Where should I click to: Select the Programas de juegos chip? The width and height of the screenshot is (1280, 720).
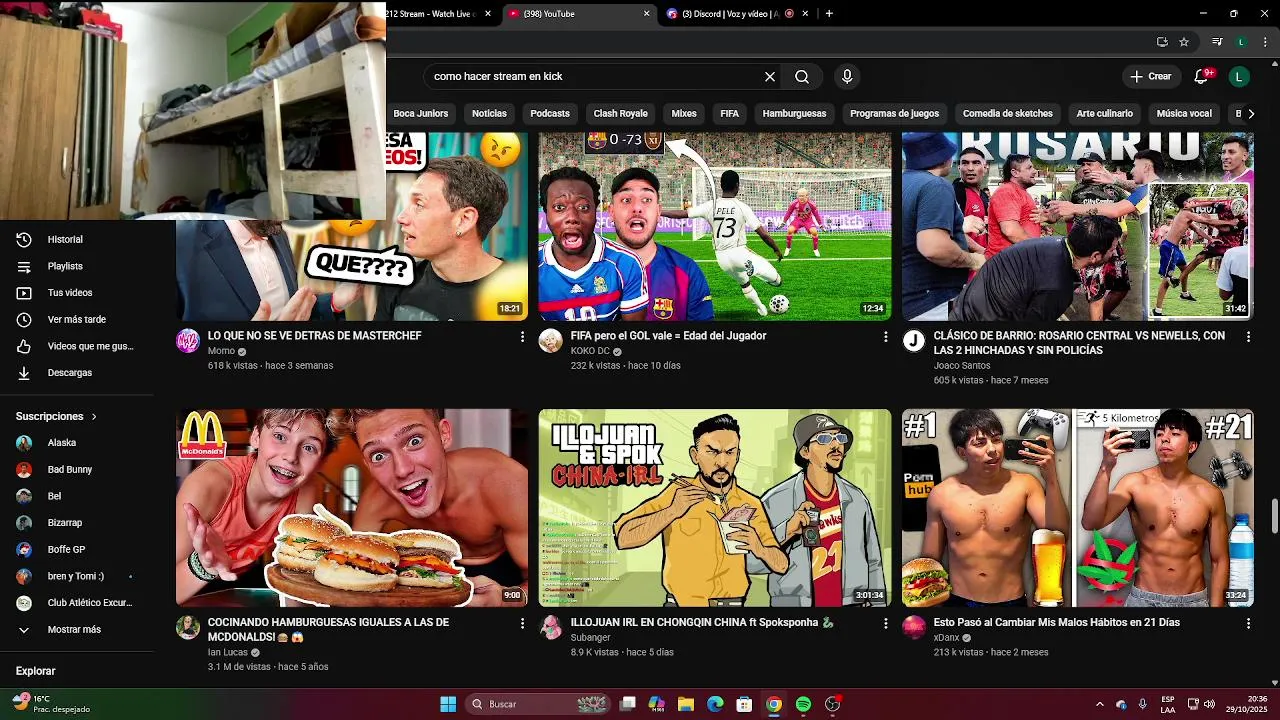point(894,114)
